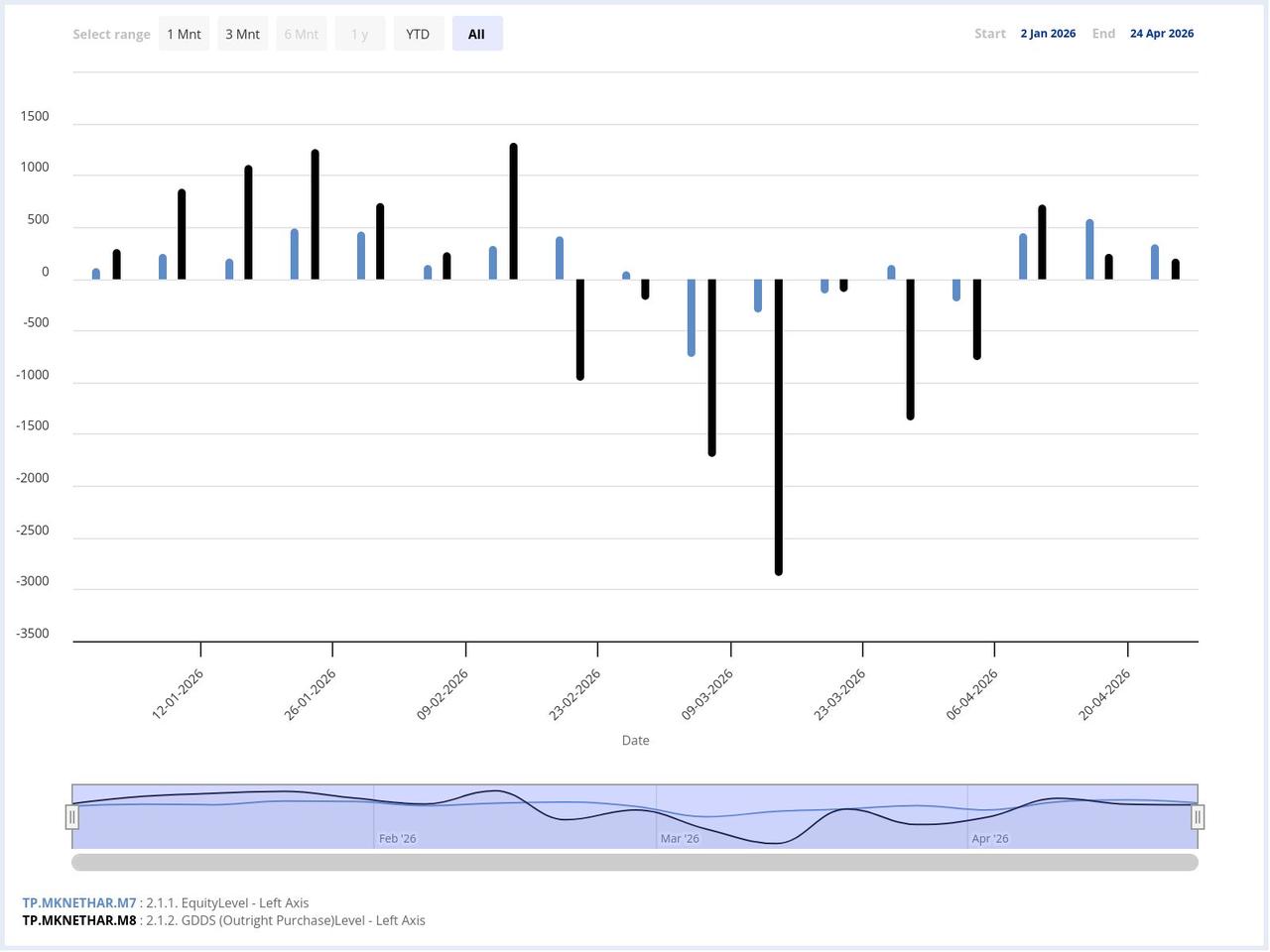Activate the "All" range toggle
Image resolution: width=1270 pixels, height=952 pixels.
tap(477, 33)
